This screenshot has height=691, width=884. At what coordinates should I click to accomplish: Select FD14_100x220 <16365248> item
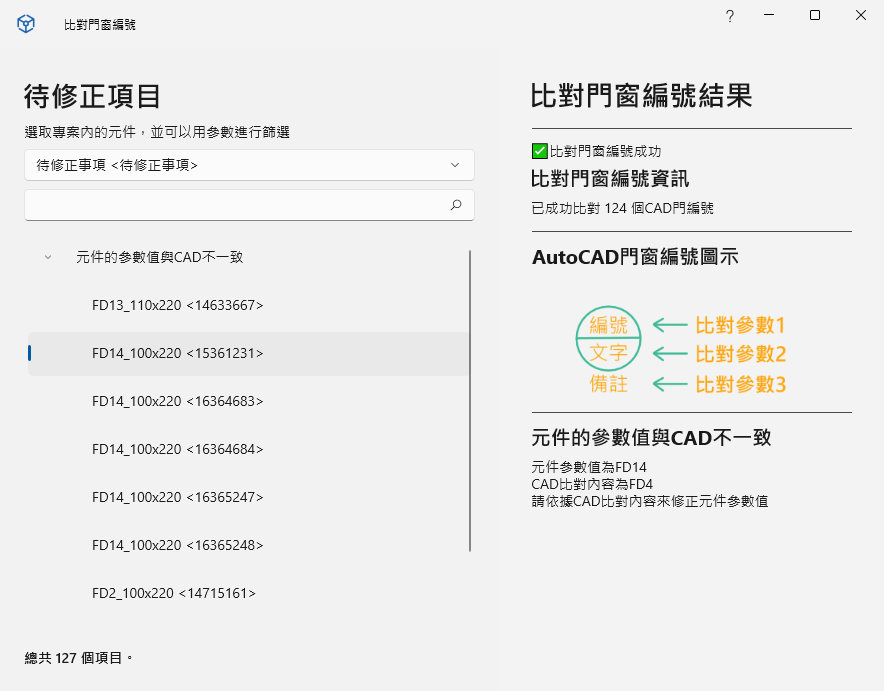(x=177, y=545)
